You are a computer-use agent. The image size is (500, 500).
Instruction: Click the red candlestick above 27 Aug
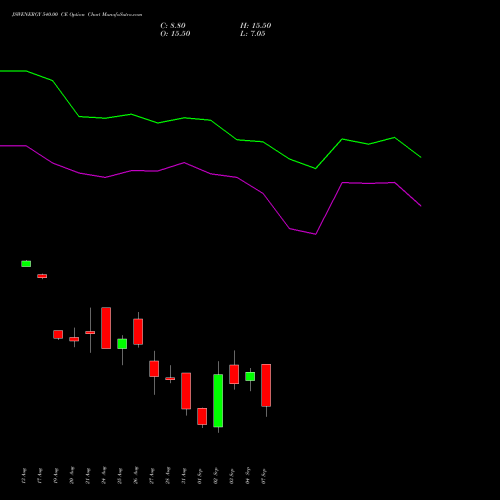(154, 369)
